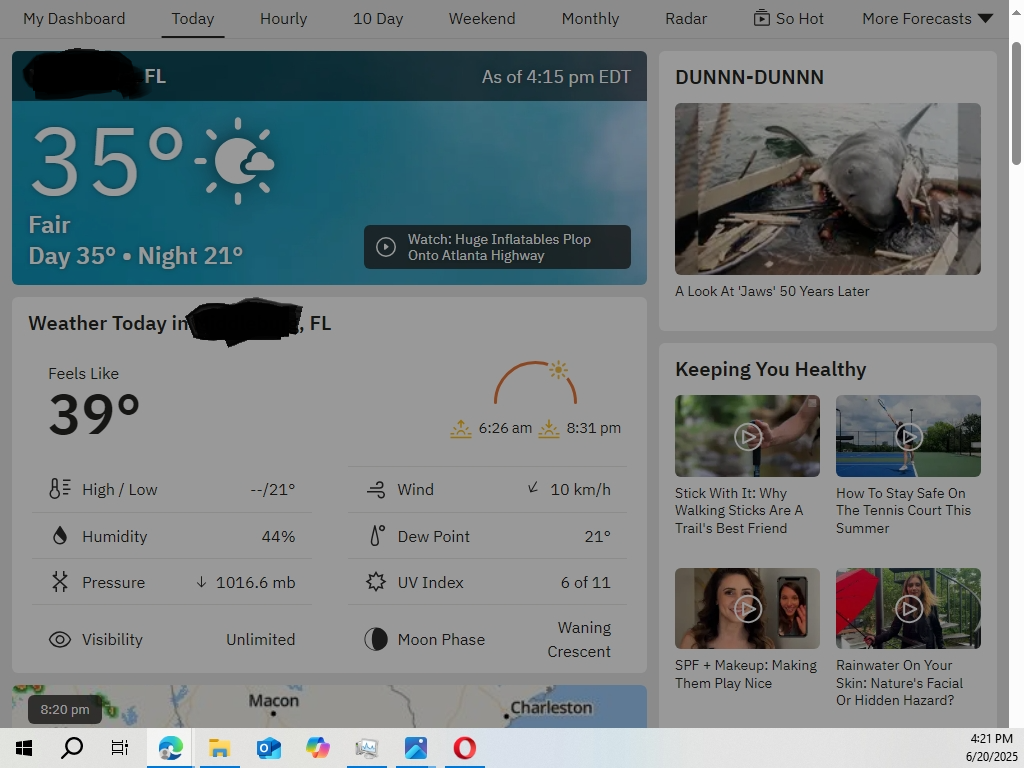Open Task View from taskbar
This screenshot has height=768, width=1024.
(x=120, y=748)
